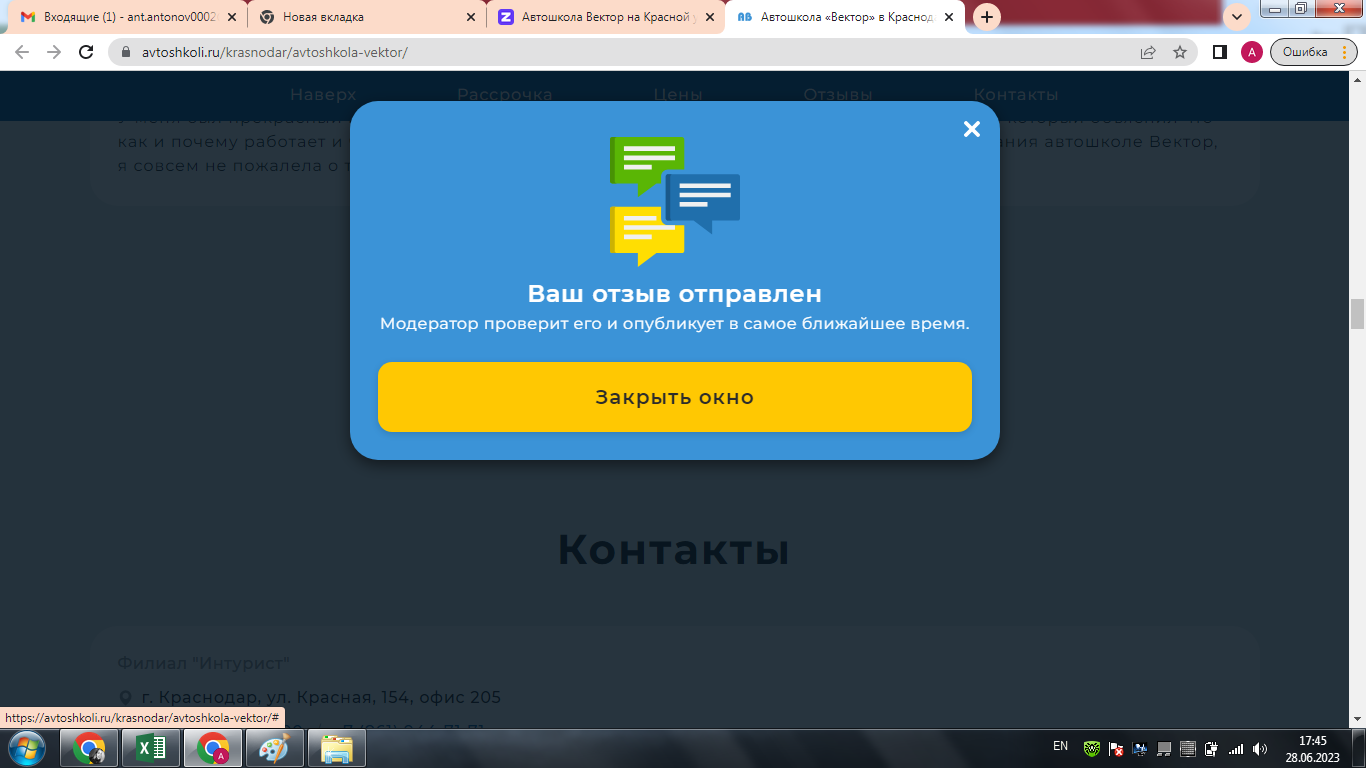Open Excel from the taskbar
The height and width of the screenshot is (768, 1366).
[x=150, y=748]
